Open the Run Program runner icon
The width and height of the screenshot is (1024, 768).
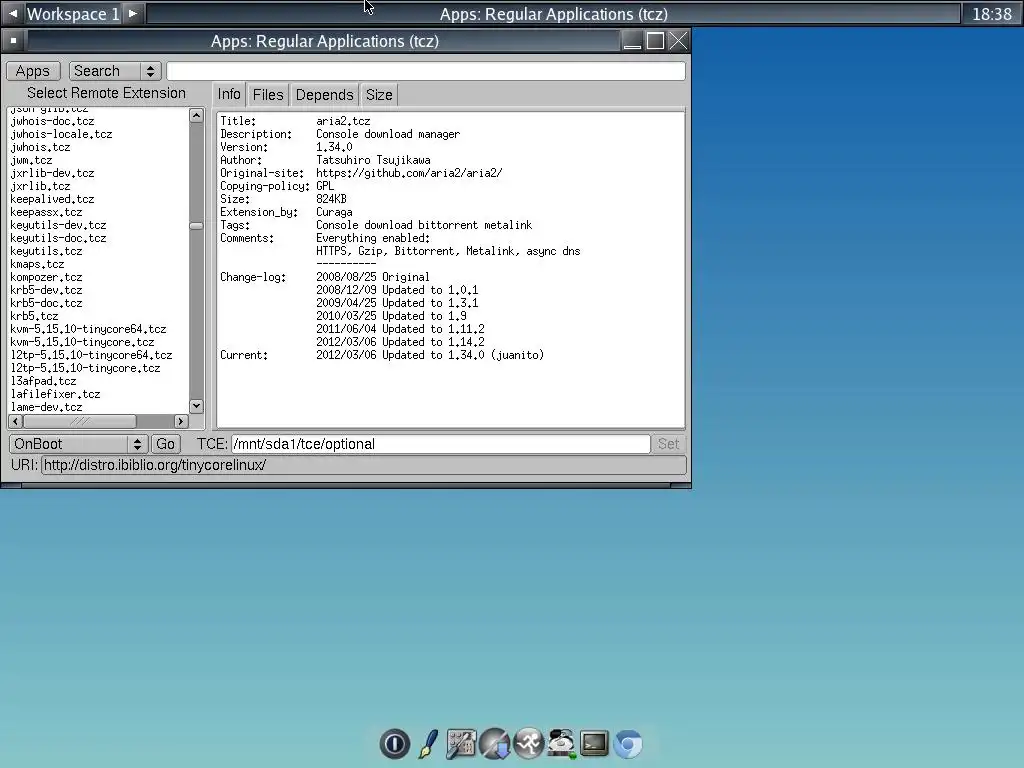tap(528, 744)
